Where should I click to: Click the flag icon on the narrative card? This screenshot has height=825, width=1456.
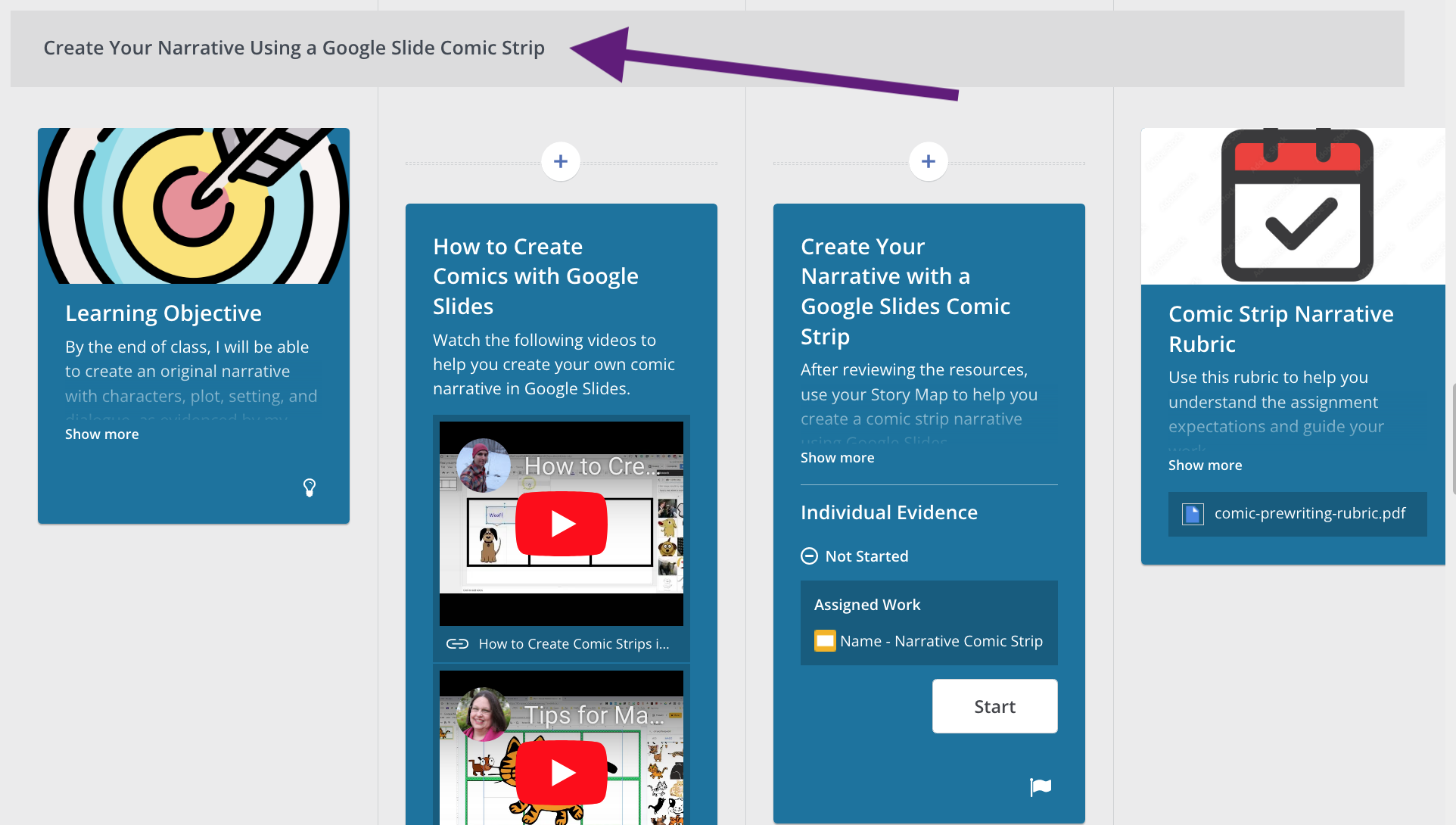(1041, 787)
